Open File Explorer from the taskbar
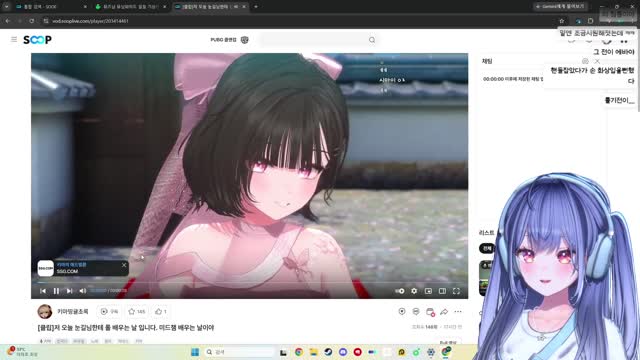The height and width of the screenshot is (360, 640). tap(313, 352)
